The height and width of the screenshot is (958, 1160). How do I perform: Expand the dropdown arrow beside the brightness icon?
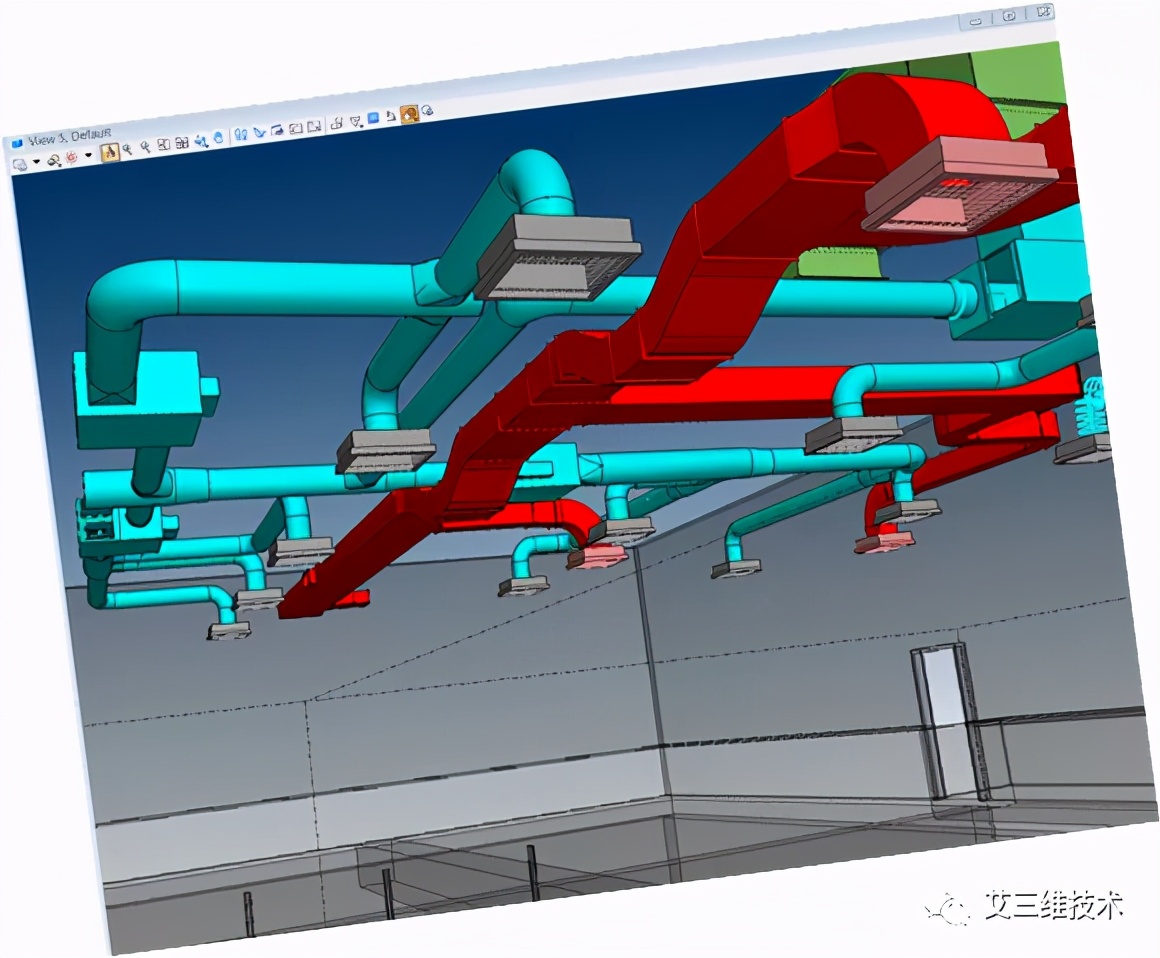88,155
